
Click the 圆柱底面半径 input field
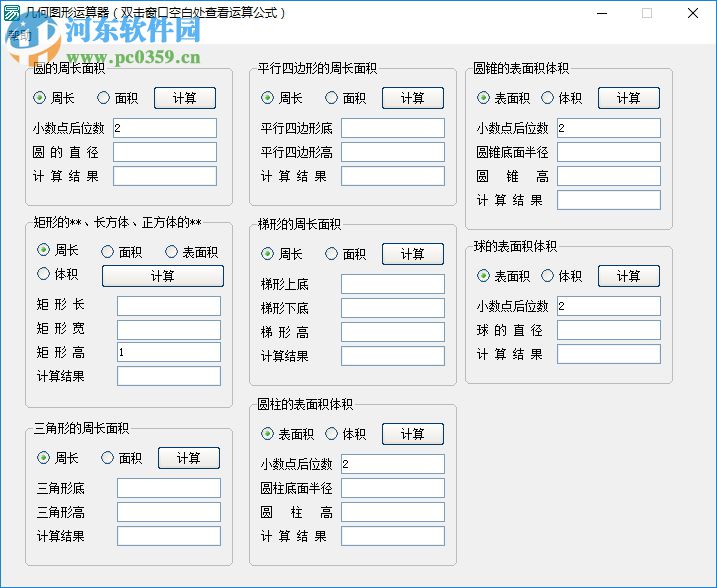pyautogui.click(x=393, y=488)
